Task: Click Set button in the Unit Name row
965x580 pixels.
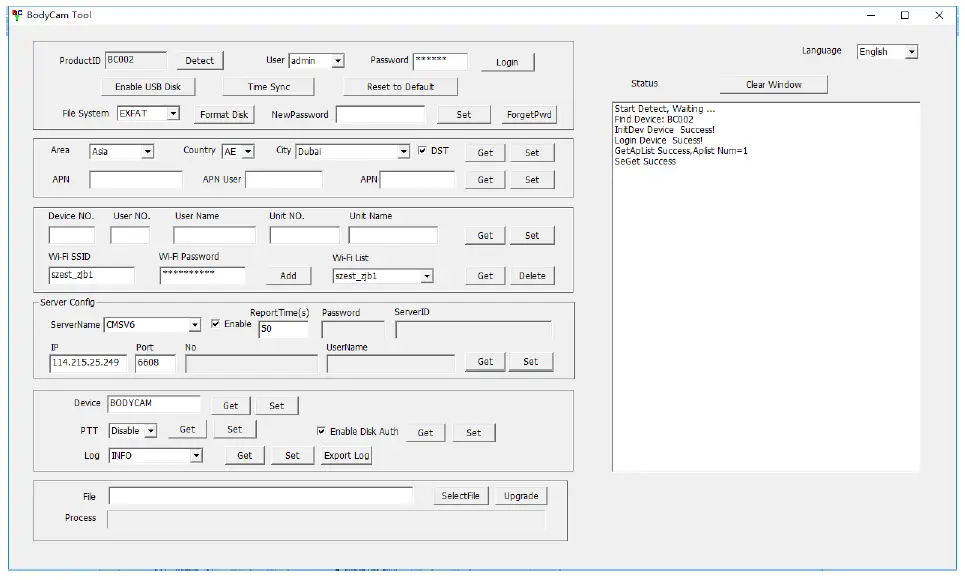Action: 532,235
